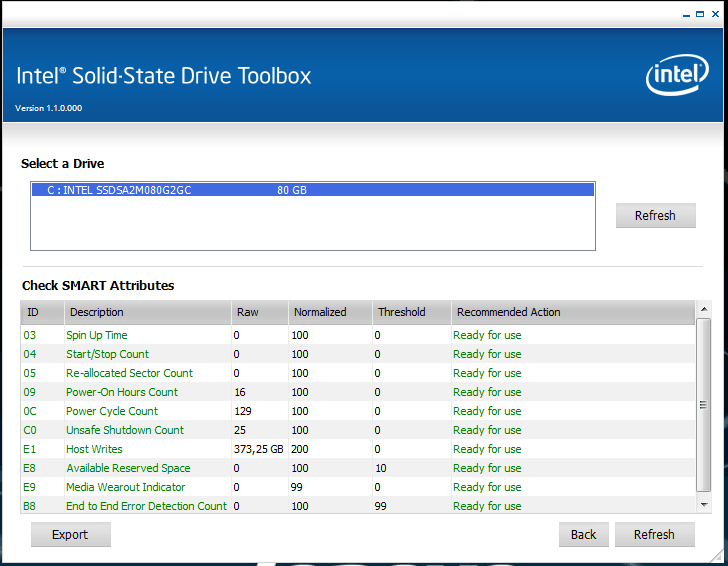
Task: Click the raw value 25
Action: coord(240,430)
